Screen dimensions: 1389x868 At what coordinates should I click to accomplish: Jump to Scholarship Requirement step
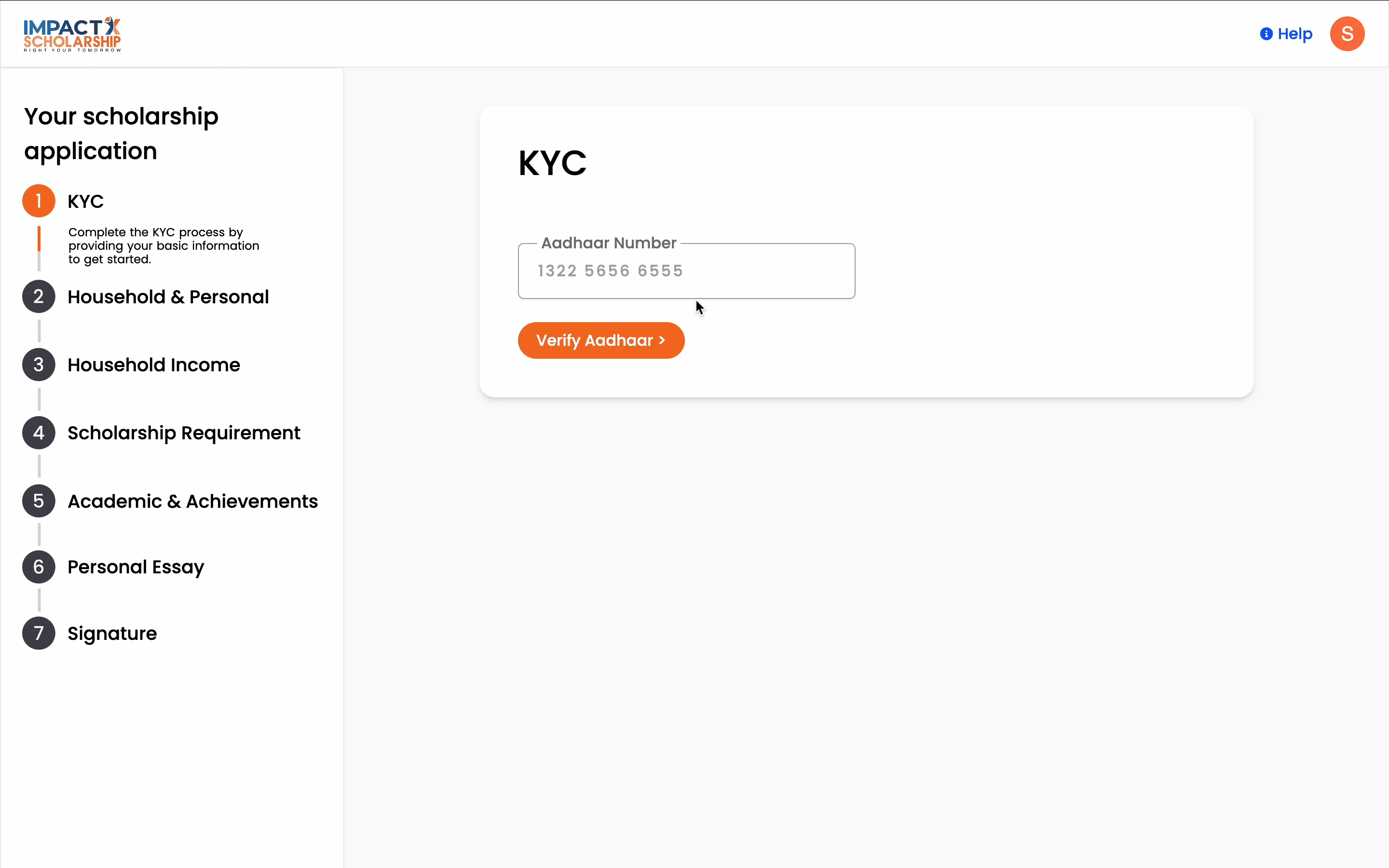pyautogui.click(x=184, y=433)
